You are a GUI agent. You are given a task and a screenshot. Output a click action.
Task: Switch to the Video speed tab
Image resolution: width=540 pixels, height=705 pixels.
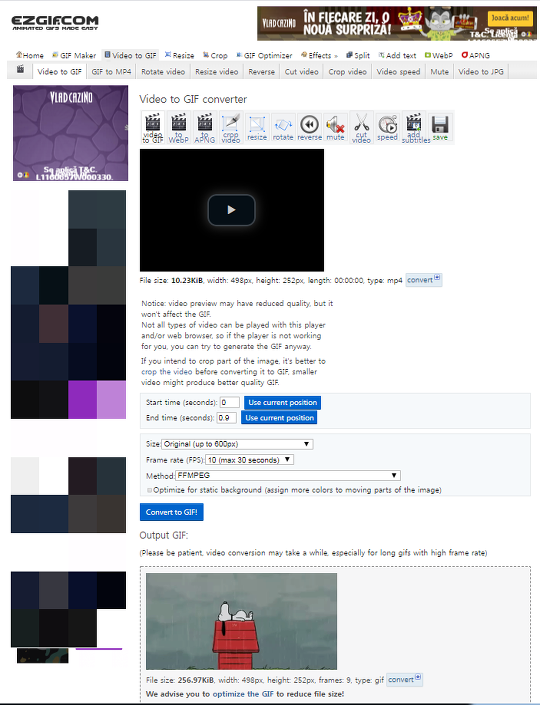398,71
